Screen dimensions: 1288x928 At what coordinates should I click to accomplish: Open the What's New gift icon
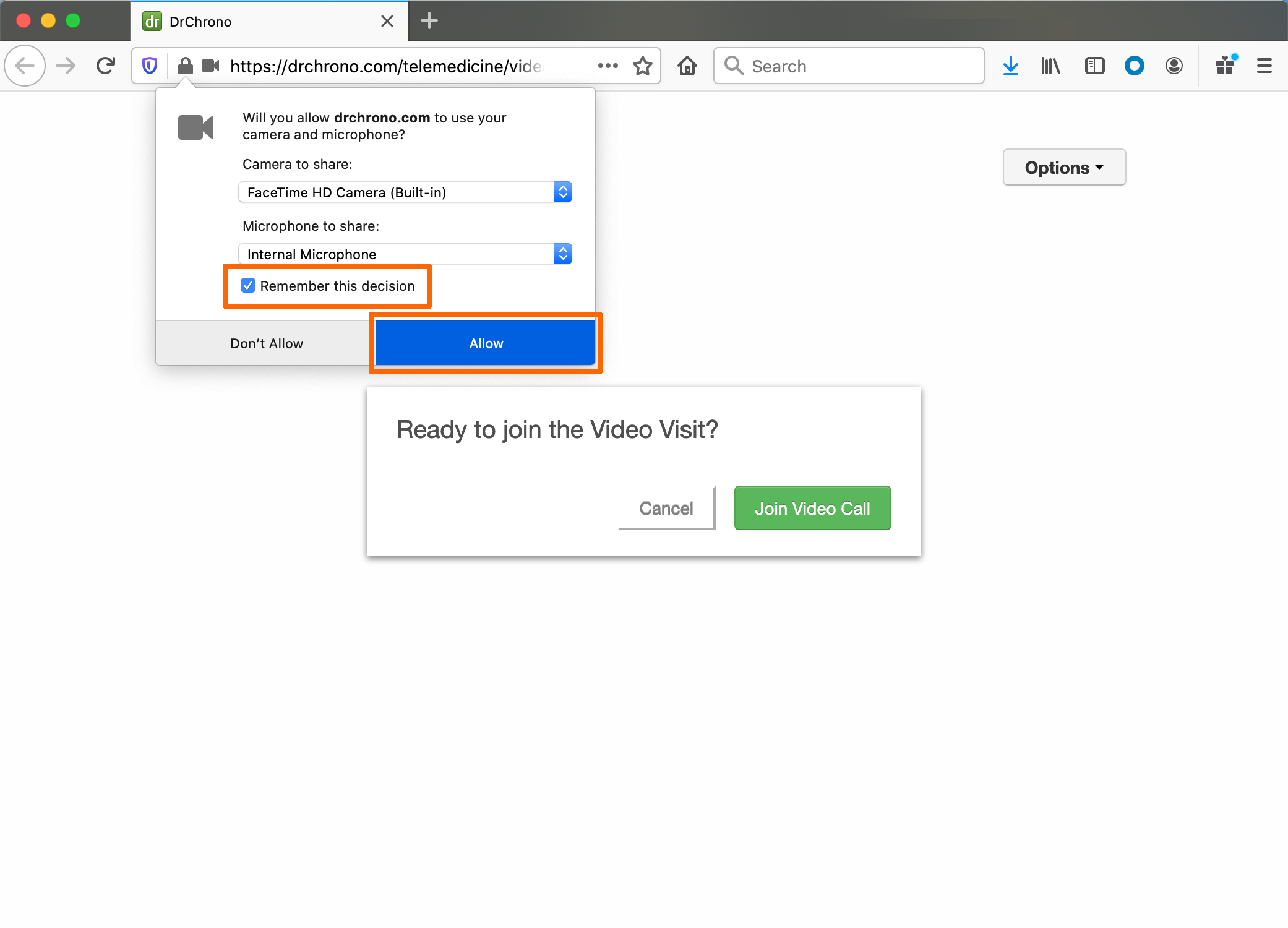[1226, 65]
